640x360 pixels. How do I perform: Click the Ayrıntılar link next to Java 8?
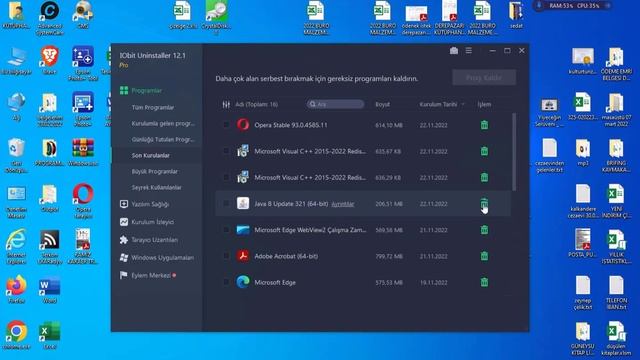coord(342,204)
